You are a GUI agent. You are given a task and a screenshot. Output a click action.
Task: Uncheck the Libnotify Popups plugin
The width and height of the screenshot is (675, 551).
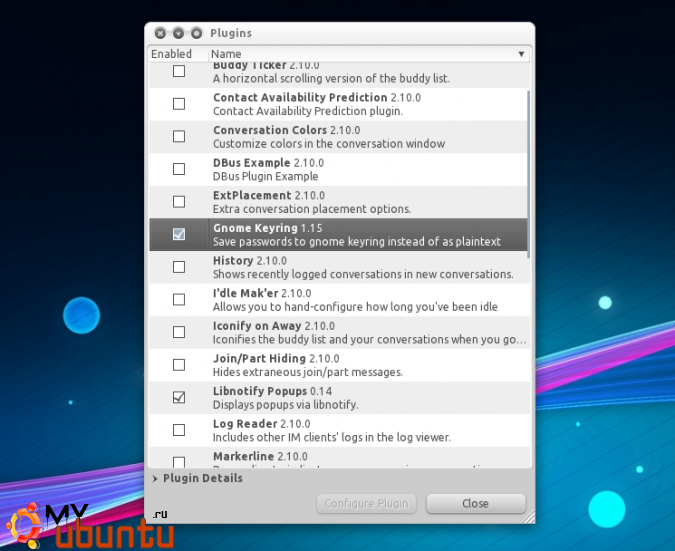click(179, 397)
